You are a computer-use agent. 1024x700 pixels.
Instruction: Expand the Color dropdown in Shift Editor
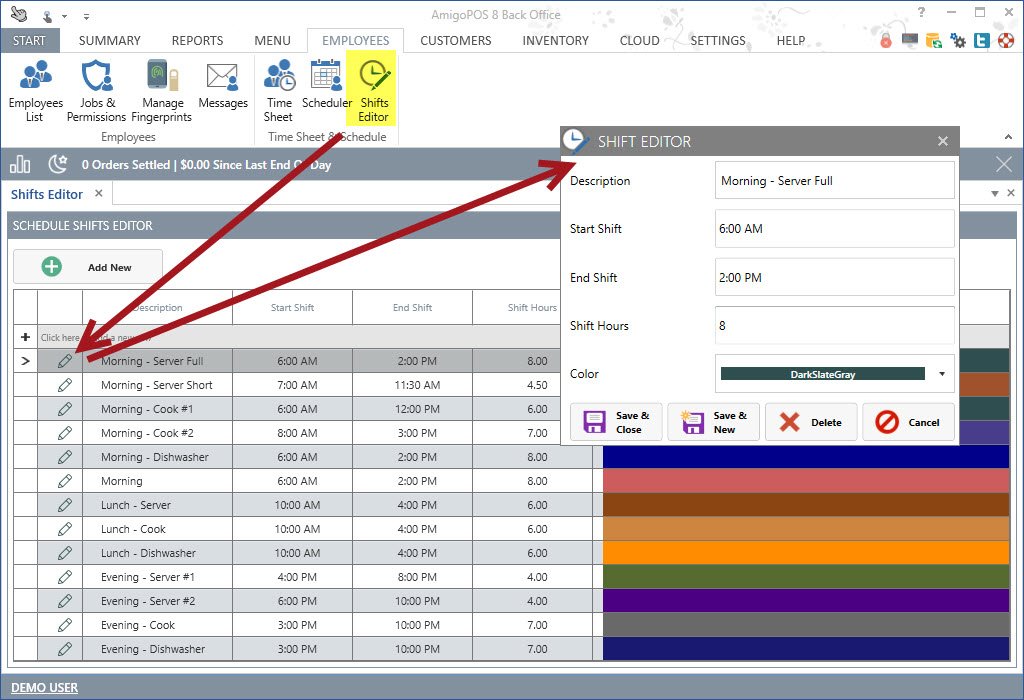tap(942, 375)
